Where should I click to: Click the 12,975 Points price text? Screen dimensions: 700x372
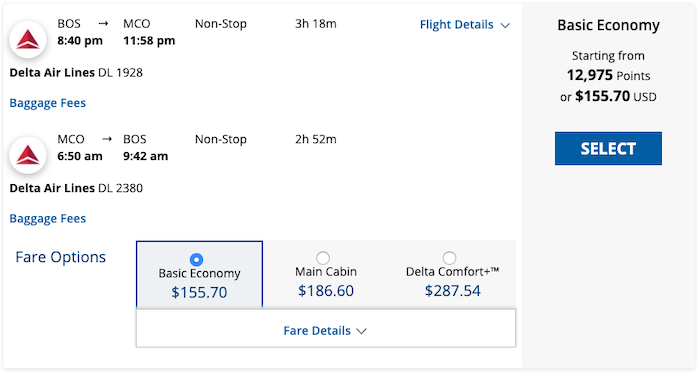click(608, 75)
